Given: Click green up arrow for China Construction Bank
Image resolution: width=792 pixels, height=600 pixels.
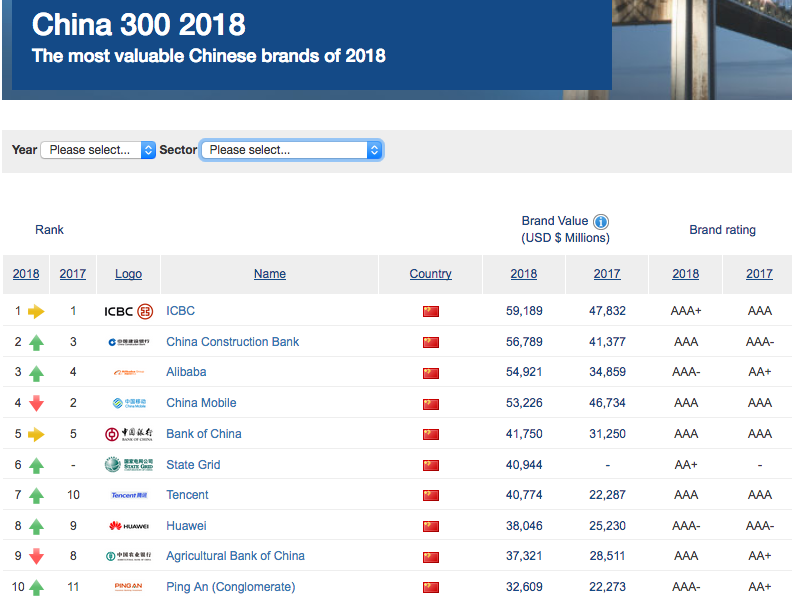Looking at the screenshot, I should point(36,343).
